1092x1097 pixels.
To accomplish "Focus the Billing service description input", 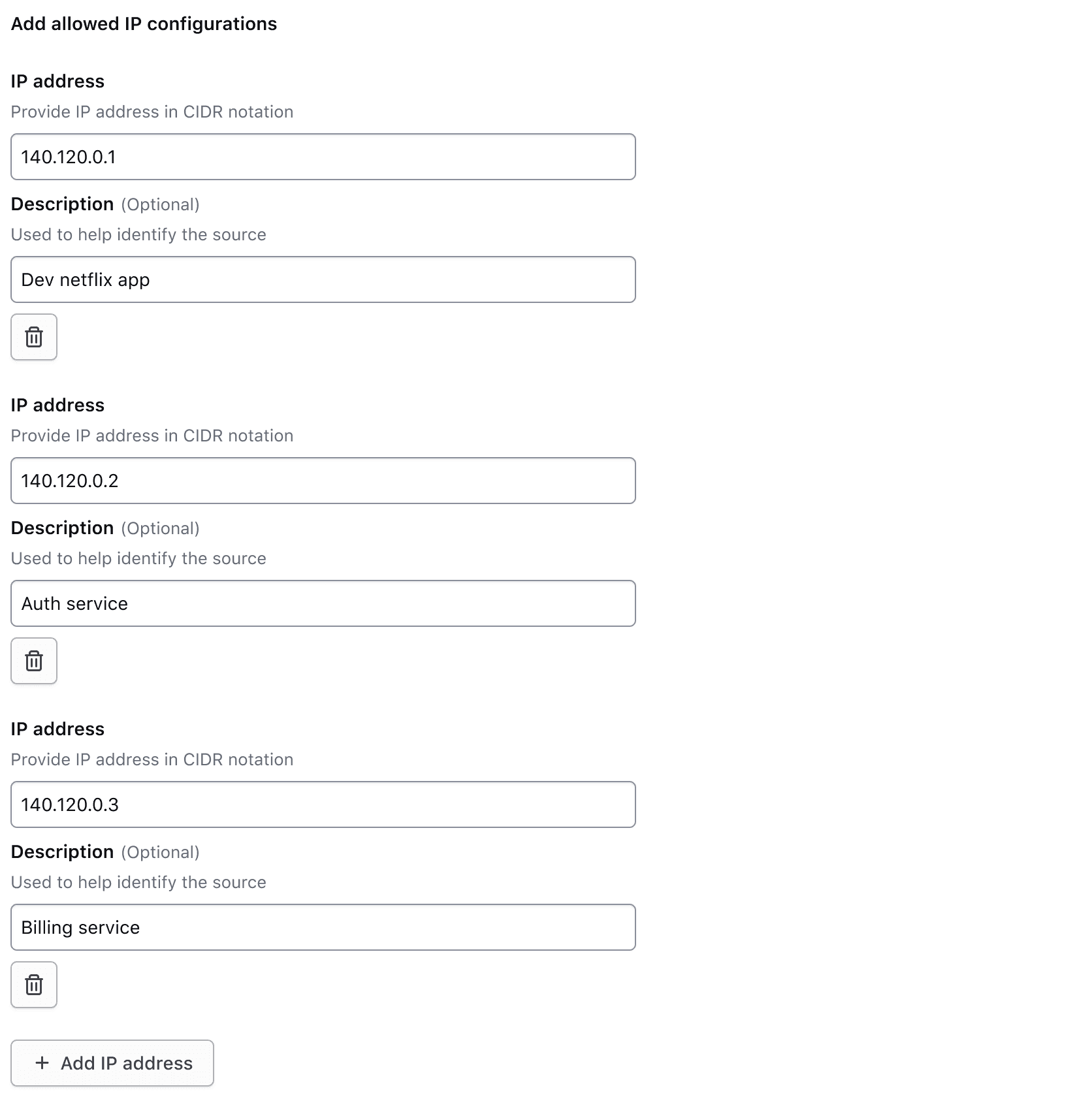I will tap(323, 927).
